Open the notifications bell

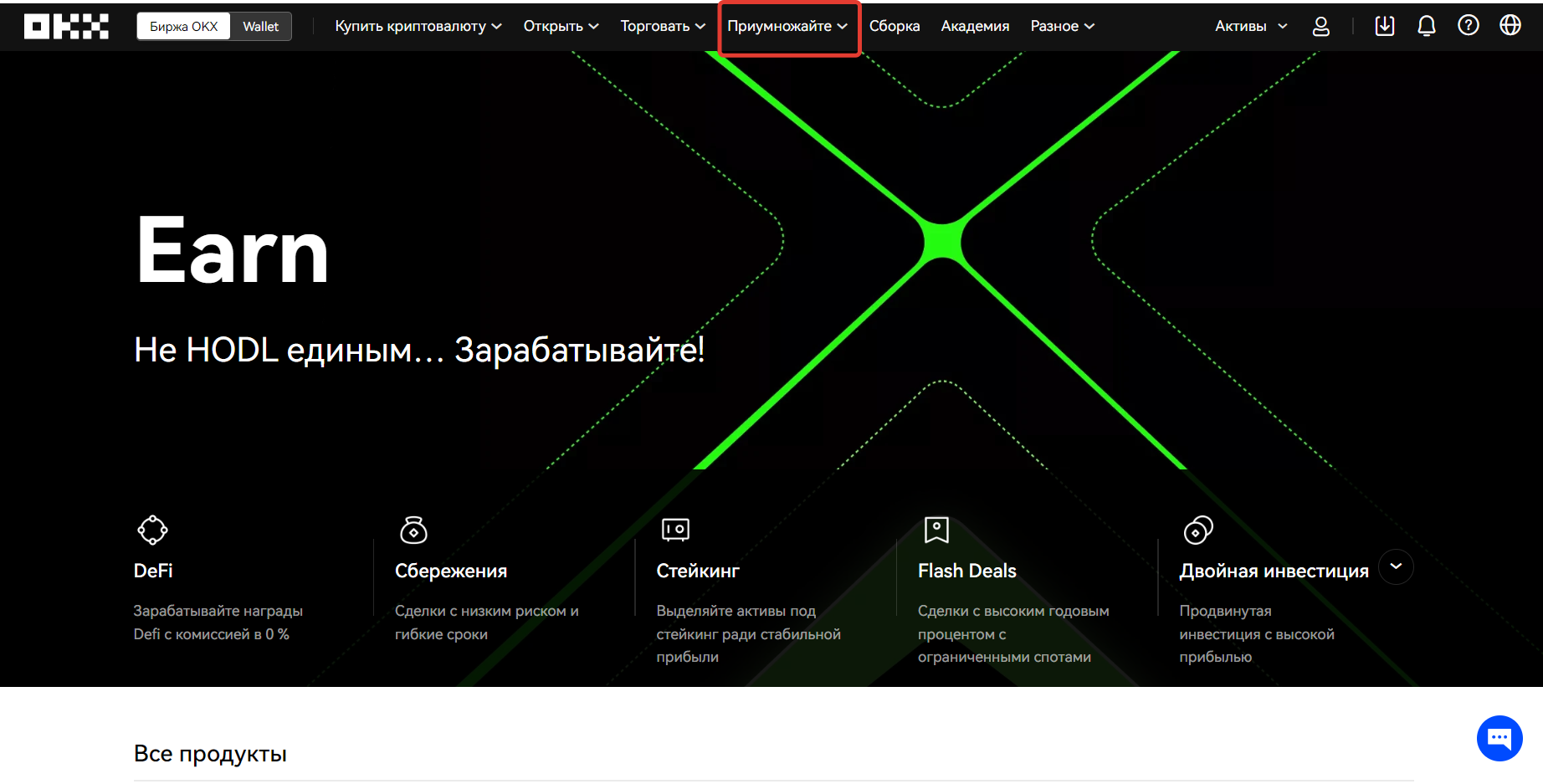[1427, 26]
